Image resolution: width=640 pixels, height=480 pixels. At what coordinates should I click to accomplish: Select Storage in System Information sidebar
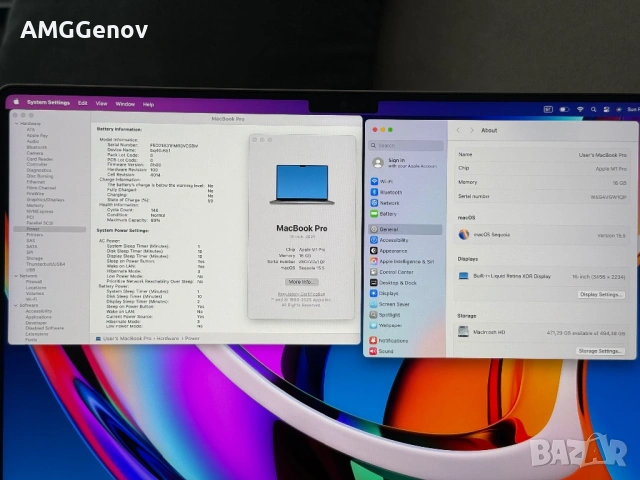[34, 258]
